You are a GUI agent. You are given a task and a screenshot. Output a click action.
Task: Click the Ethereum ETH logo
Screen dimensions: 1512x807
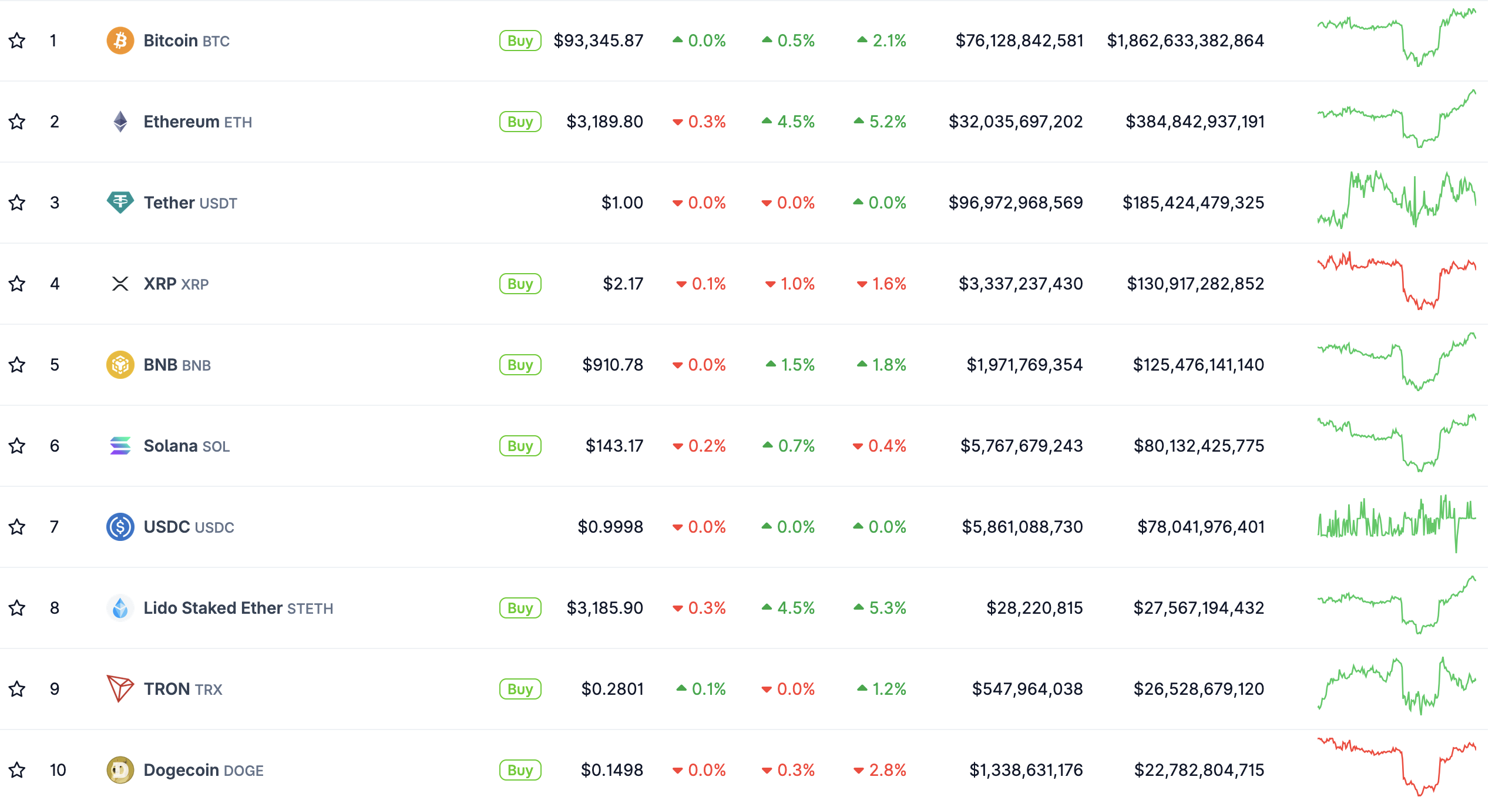[x=120, y=122]
